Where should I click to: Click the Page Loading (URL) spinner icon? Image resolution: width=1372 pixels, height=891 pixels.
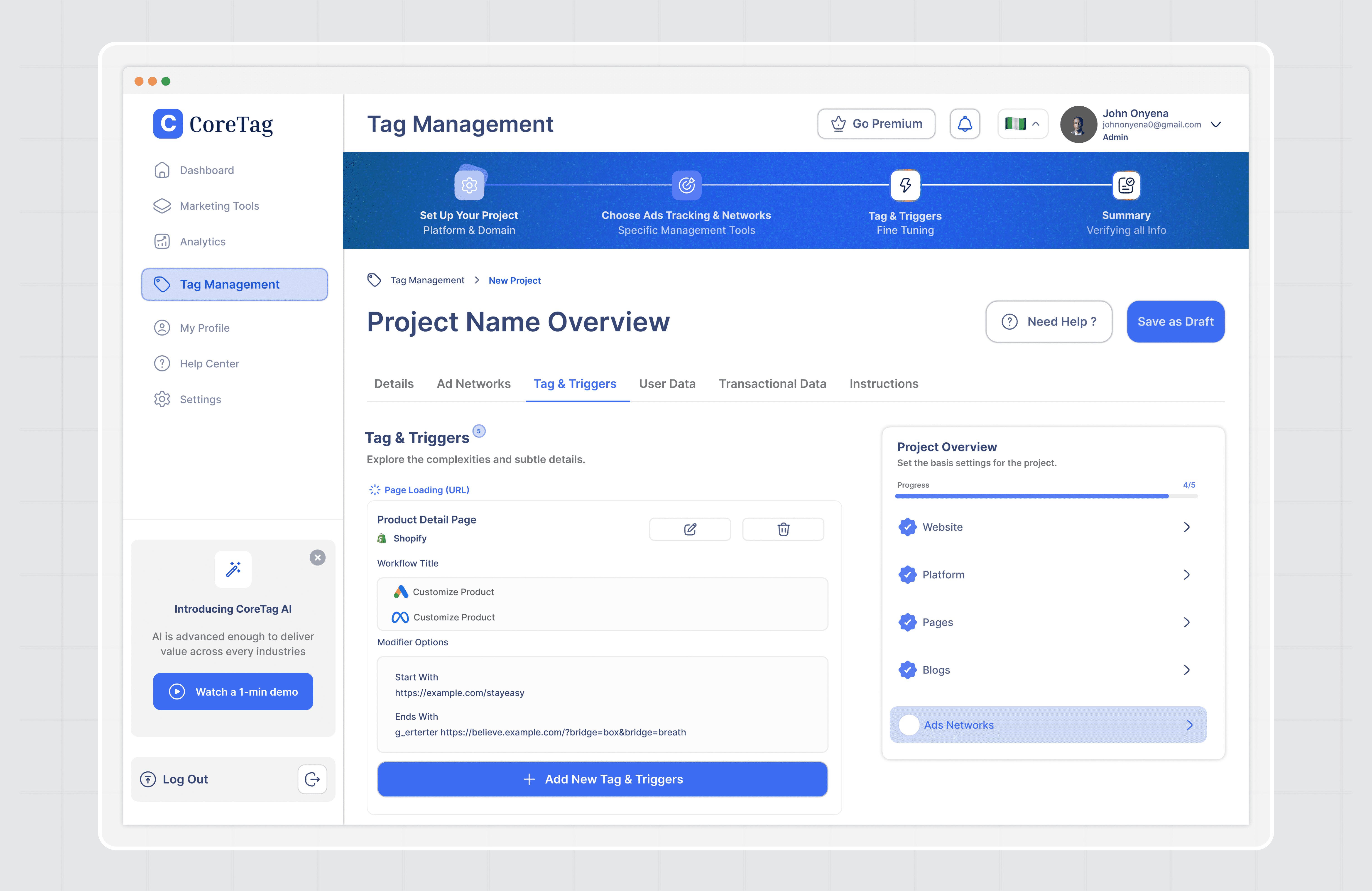(375, 490)
